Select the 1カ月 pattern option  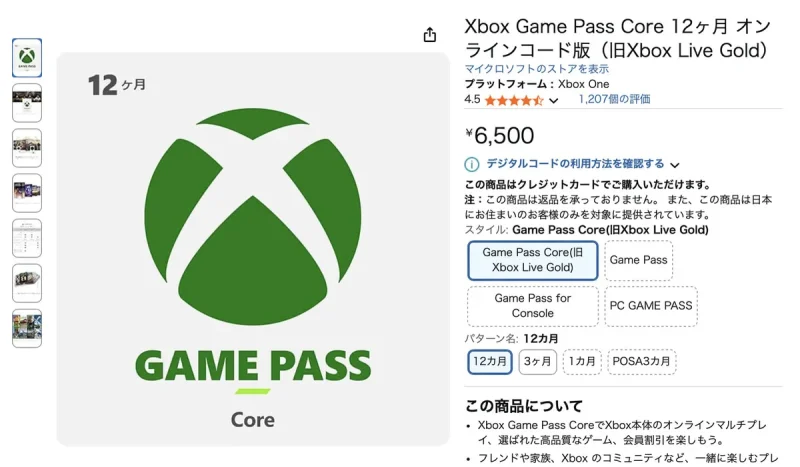pyautogui.click(x=582, y=361)
